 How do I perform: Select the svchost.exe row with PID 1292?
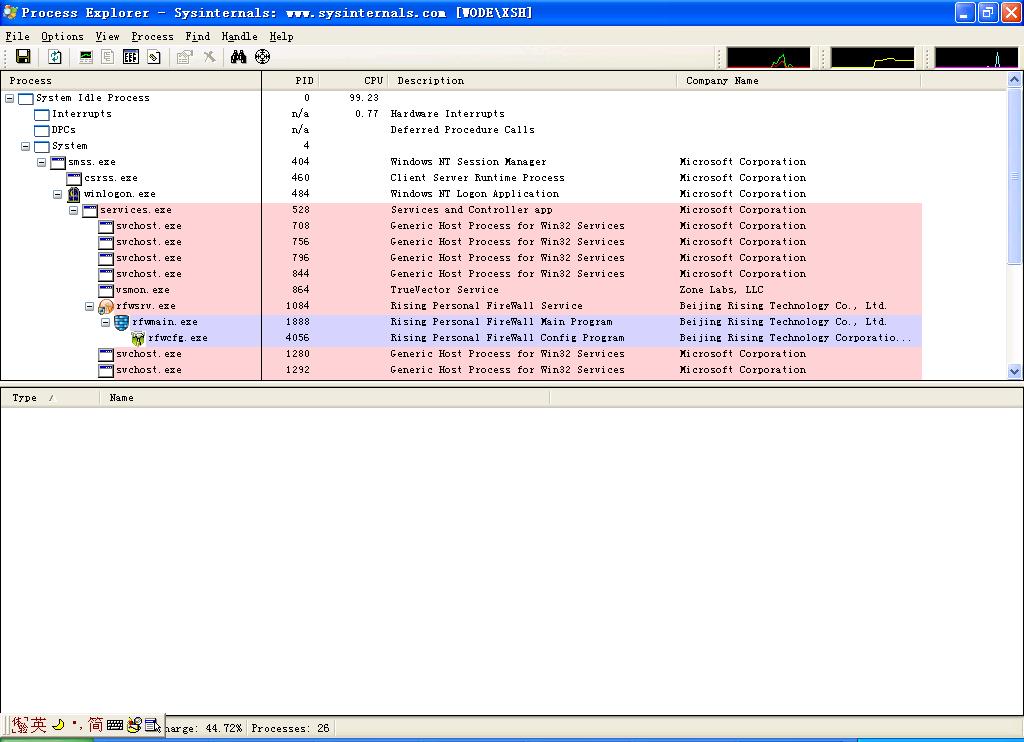point(461,370)
